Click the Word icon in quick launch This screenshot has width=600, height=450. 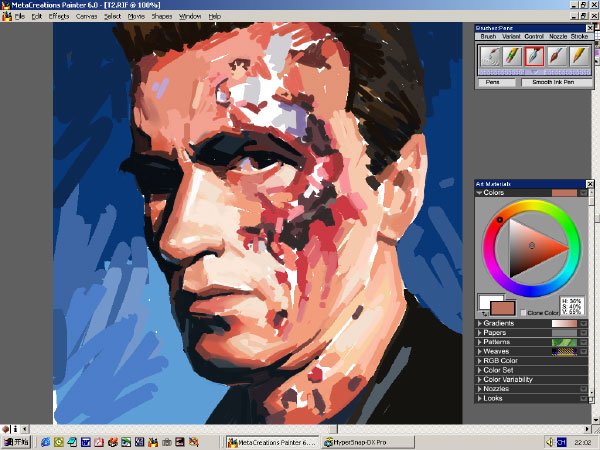tap(85, 442)
